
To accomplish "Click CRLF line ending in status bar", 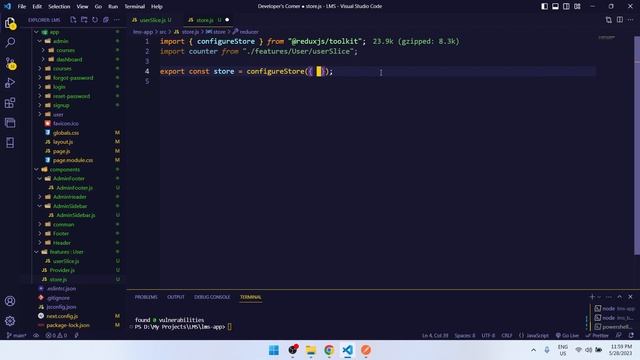I will click(x=507, y=336).
